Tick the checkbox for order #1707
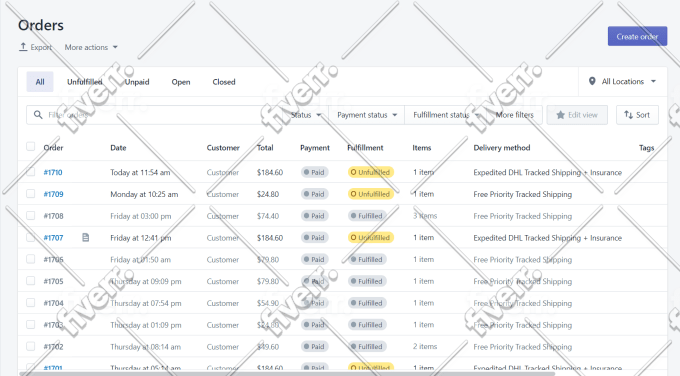The height and width of the screenshot is (376, 680). (x=30, y=237)
